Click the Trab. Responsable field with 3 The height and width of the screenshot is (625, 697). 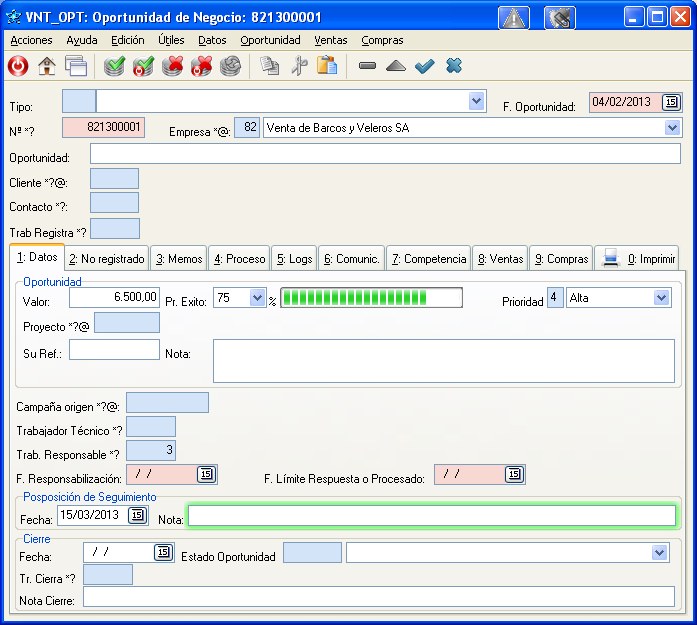[x=151, y=451]
